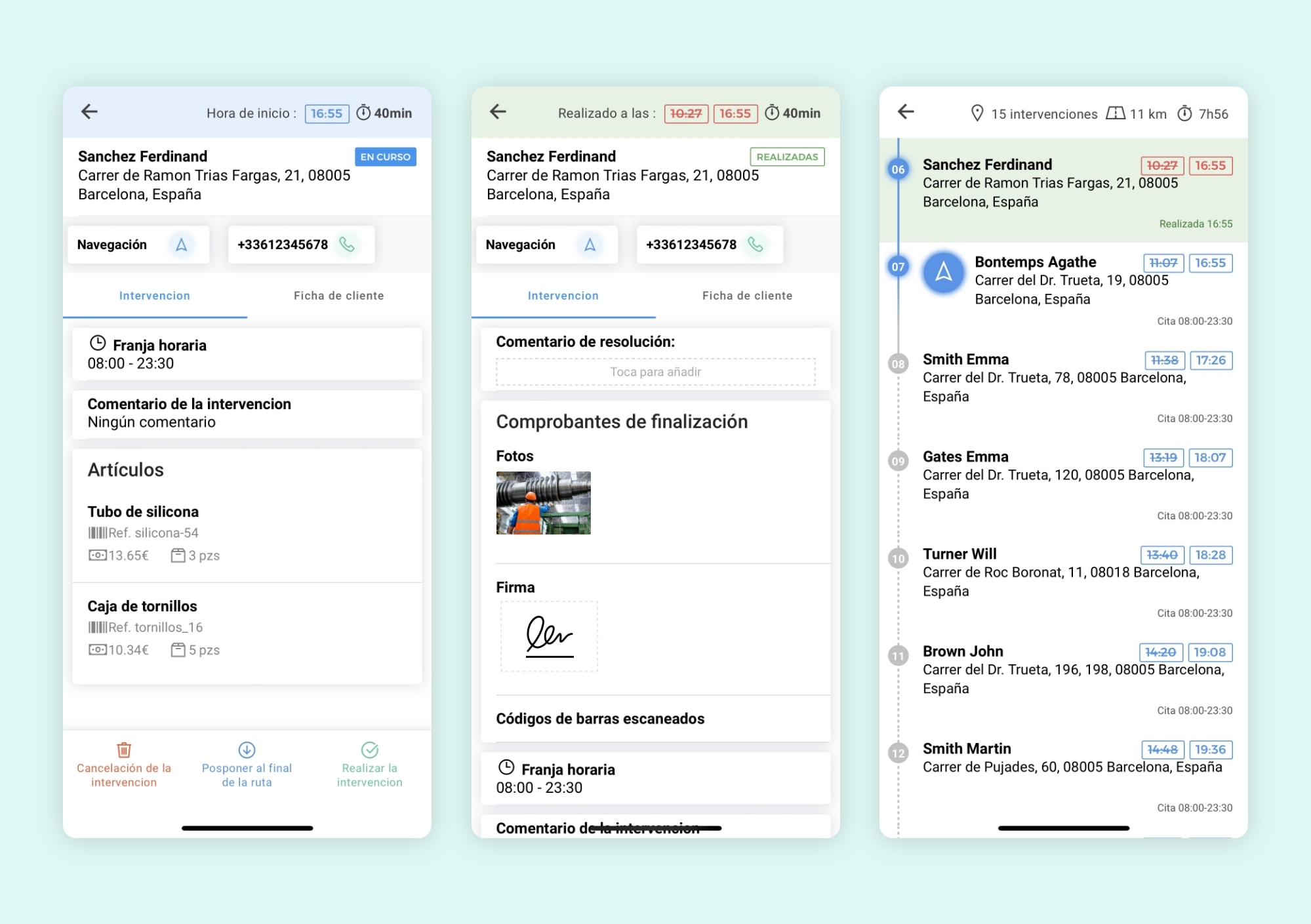Tap back arrow on the 'Hora de inicio' screen
Screen dimensions: 1311x924
[89, 111]
